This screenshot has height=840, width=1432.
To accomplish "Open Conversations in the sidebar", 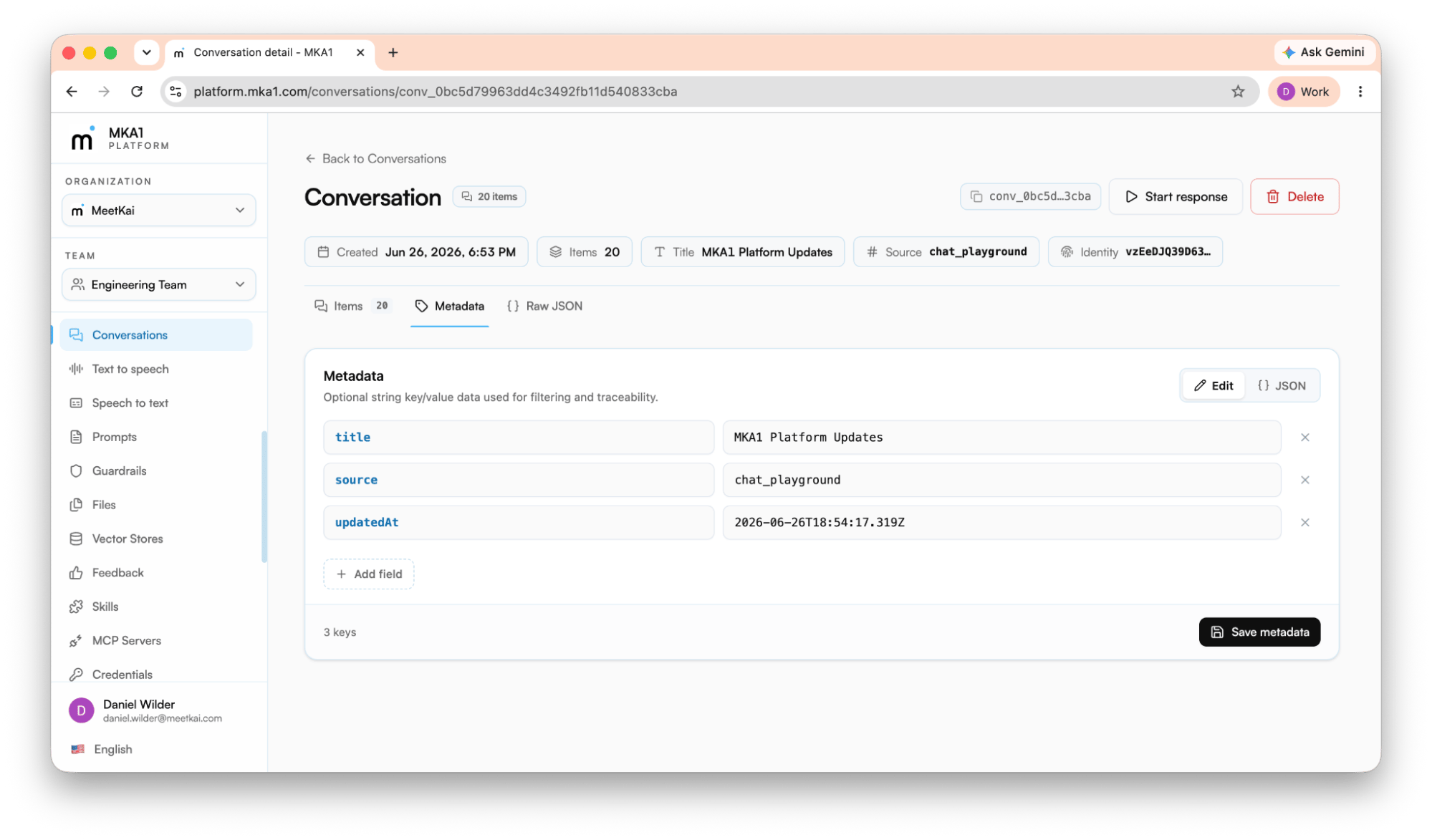I will tap(156, 335).
